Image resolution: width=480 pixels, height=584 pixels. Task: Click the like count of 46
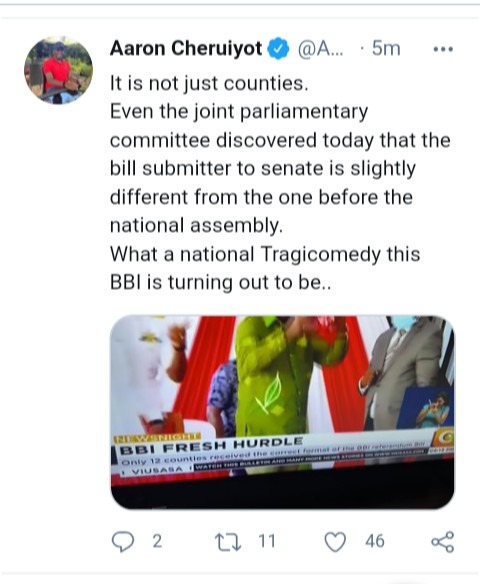click(x=375, y=541)
